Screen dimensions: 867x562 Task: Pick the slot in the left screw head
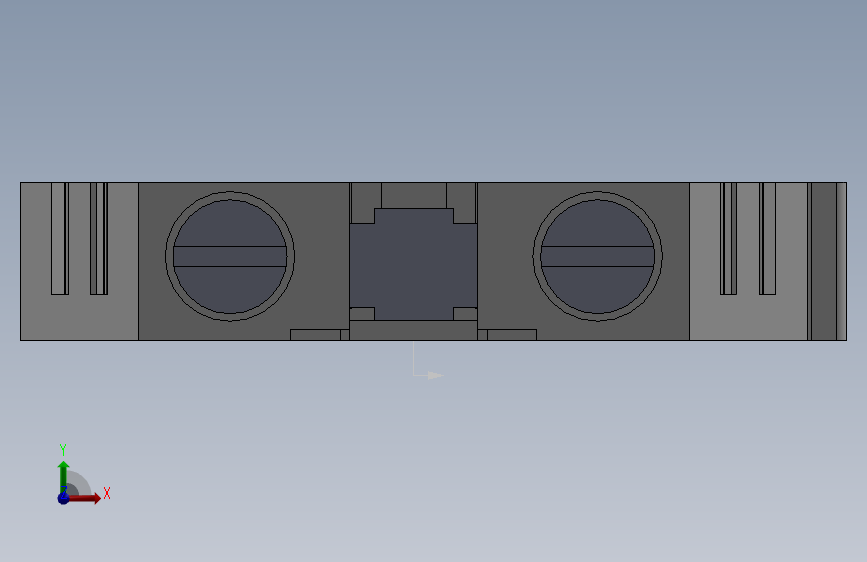230,257
